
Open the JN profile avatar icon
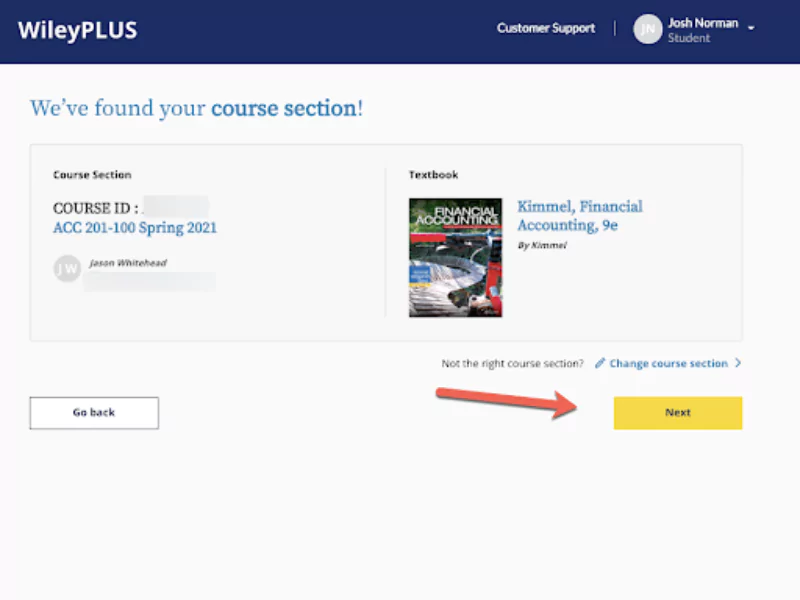pos(646,29)
